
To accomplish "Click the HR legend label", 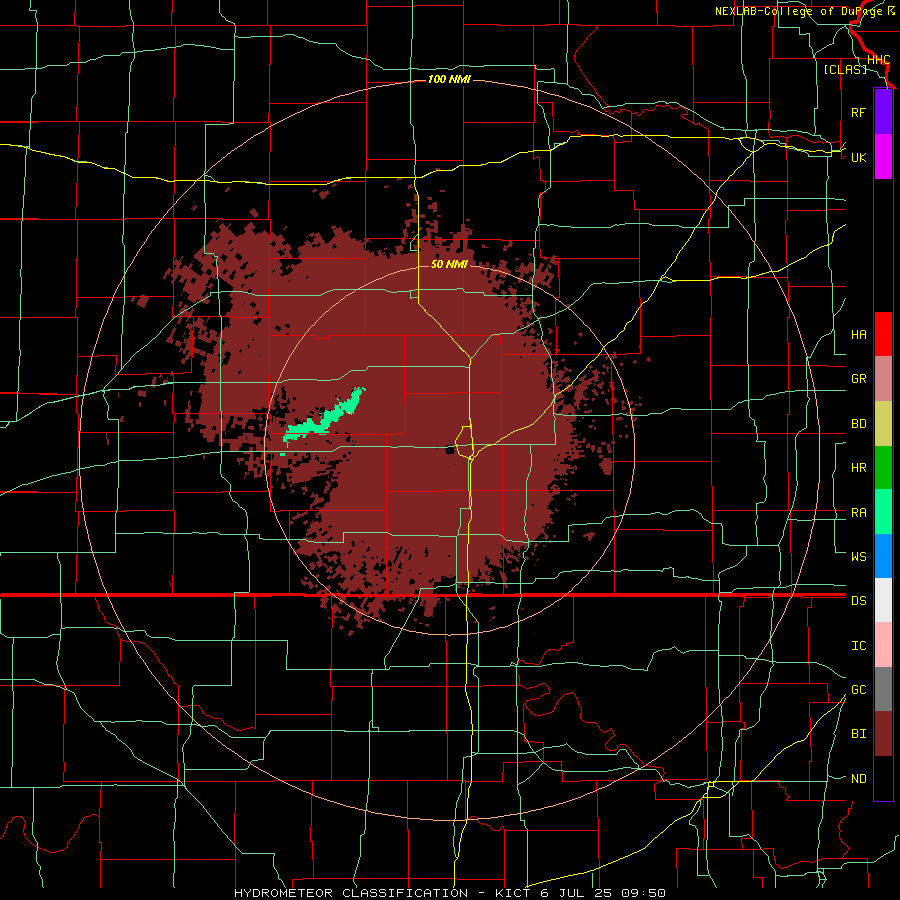I will pos(859,468).
